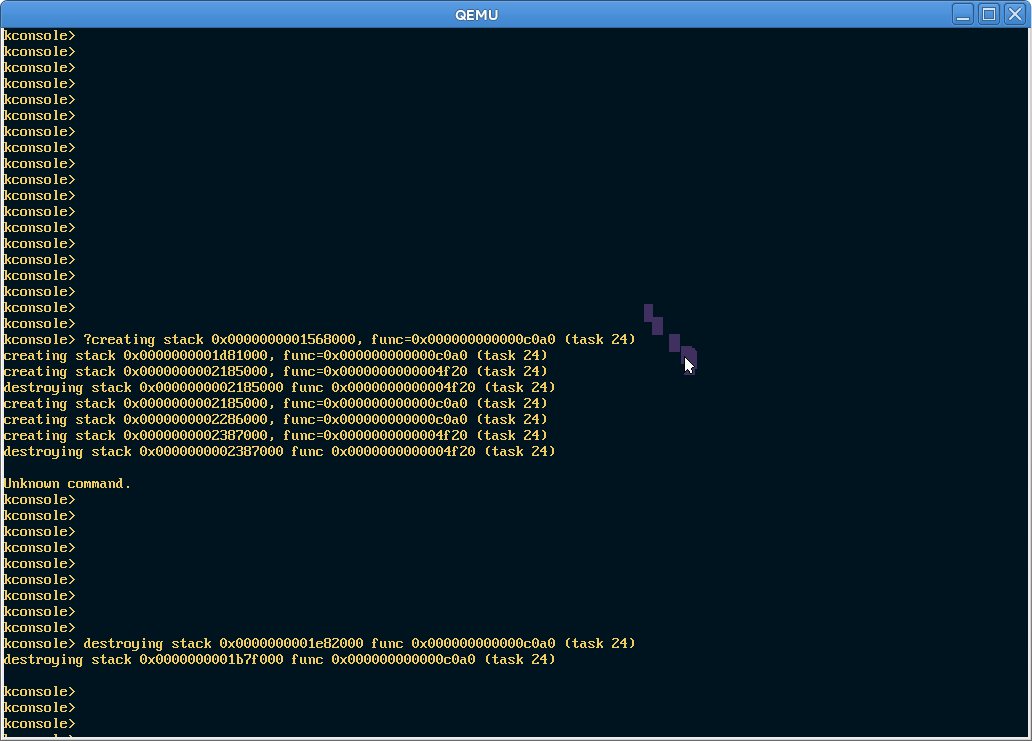Click 'destroying stack 0x0000000002387000' line

(x=279, y=451)
